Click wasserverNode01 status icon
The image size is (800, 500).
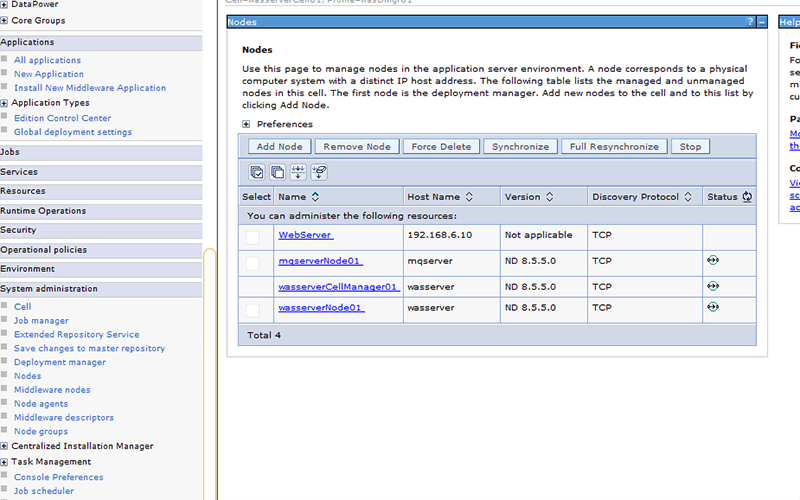[x=713, y=307]
